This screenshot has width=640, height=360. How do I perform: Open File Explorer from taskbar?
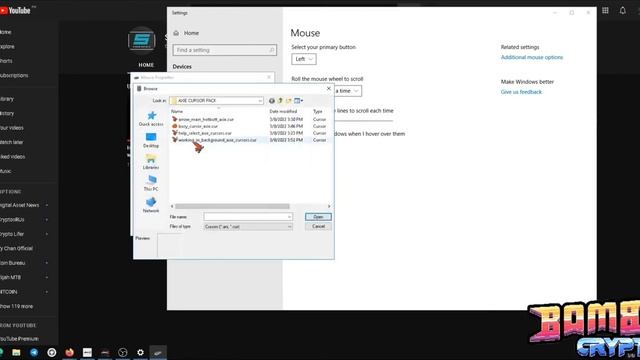[x=16, y=352]
